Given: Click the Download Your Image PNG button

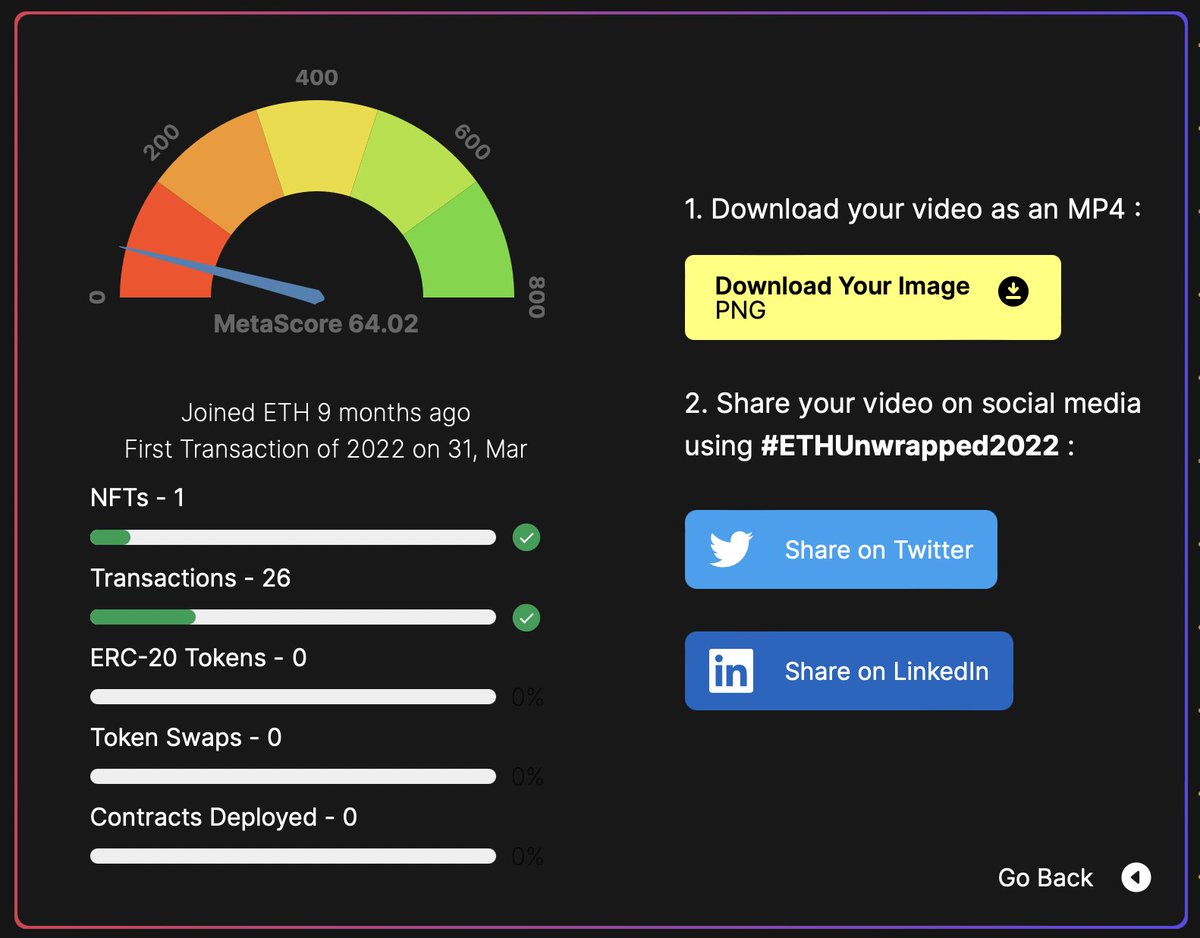Looking at the screenshot, I should click(x=872, y=297).
